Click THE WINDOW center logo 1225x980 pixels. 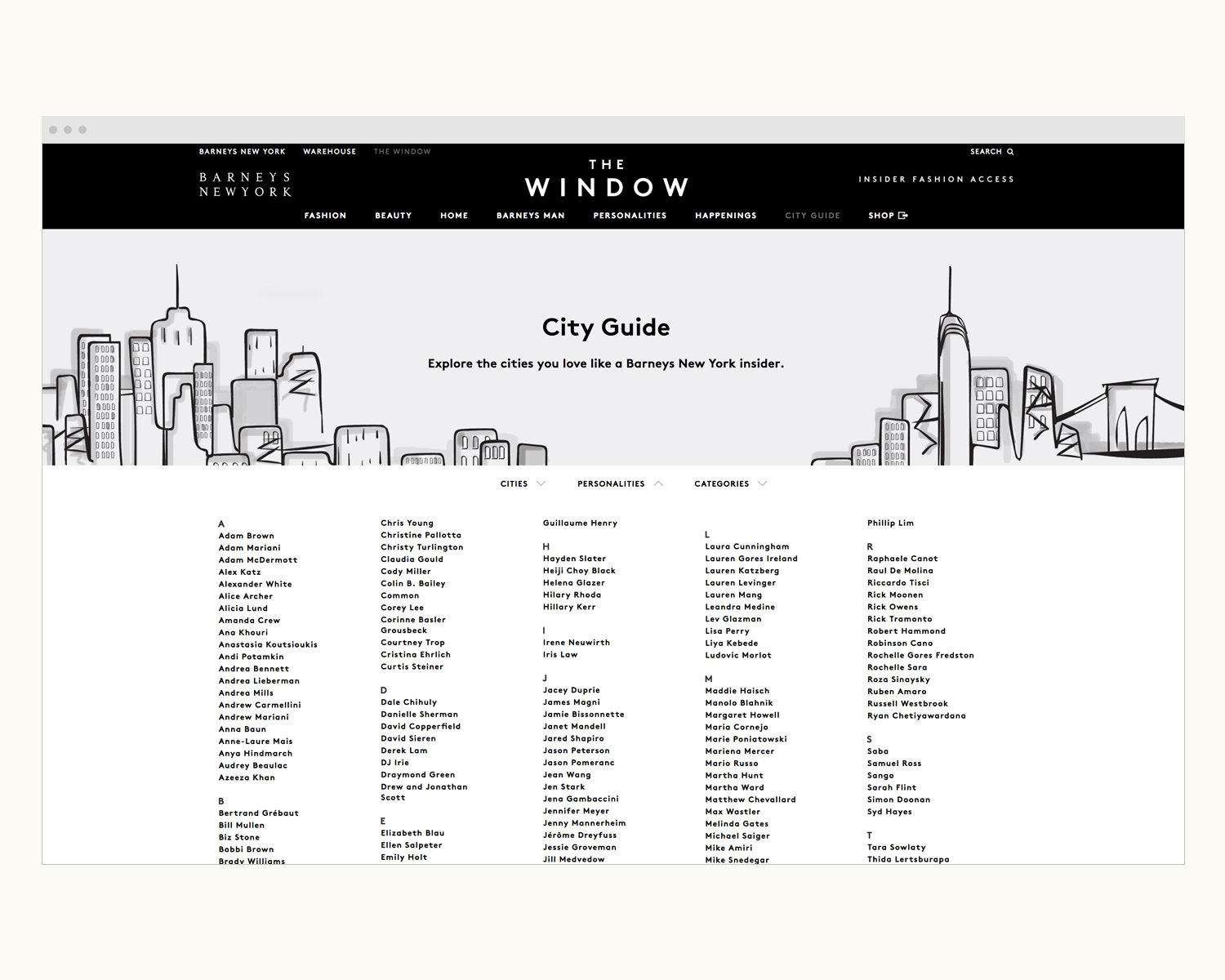pyautogui.click(x=607, y=179)
